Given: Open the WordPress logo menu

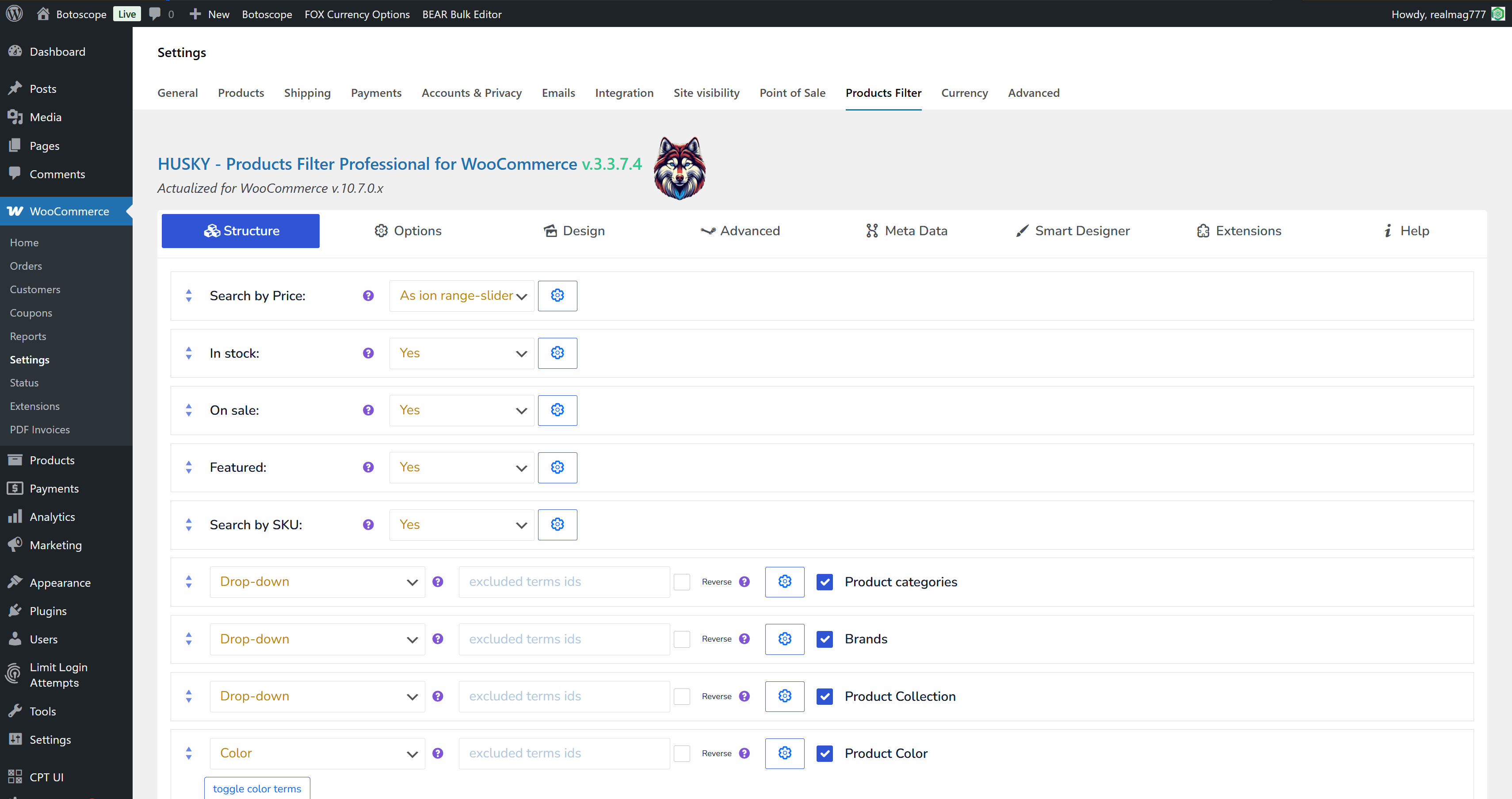Looking at the screenshot, I should 14,14.
